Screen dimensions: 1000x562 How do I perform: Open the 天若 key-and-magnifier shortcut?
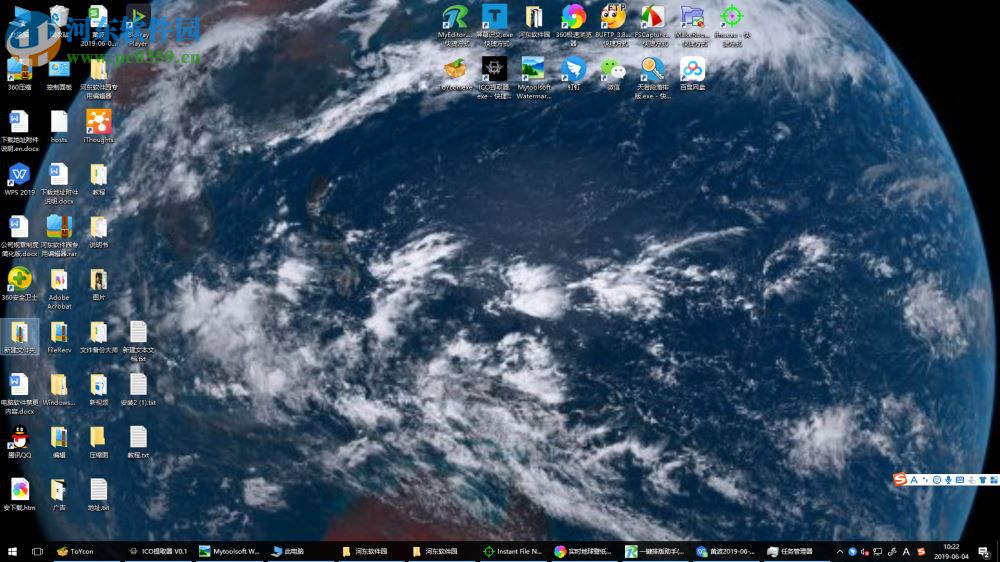pos(652,78)
